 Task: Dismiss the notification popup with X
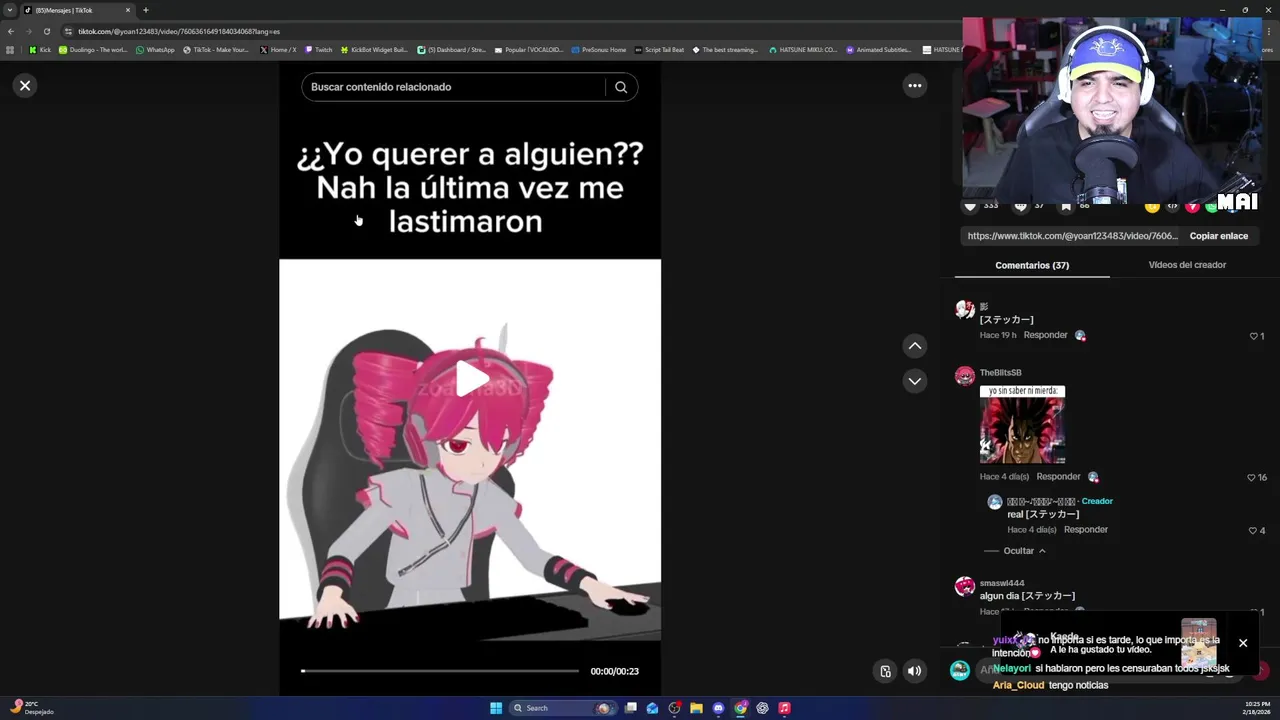(x=1243, y=643)
